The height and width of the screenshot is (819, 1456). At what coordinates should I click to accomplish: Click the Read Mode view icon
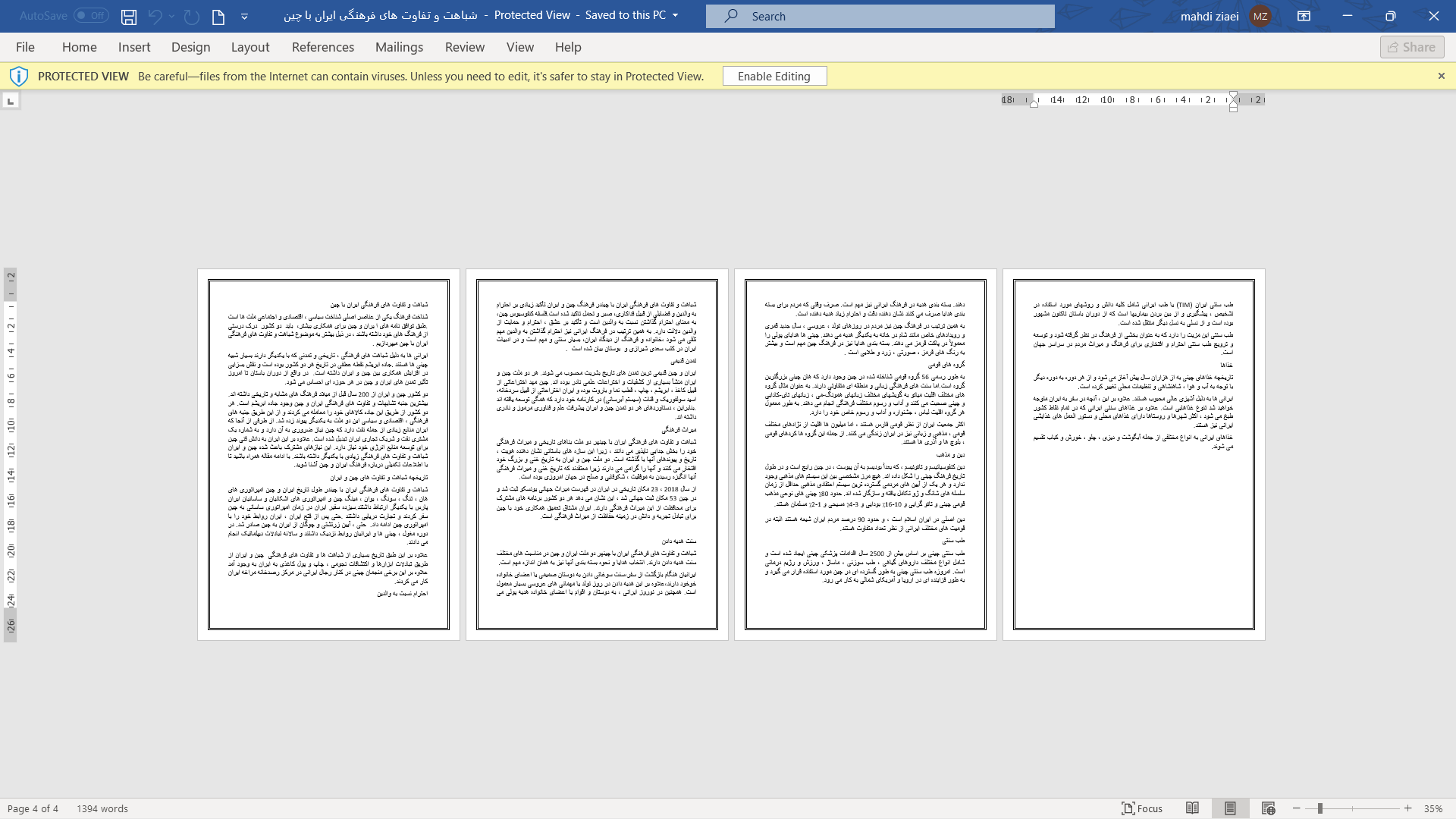(1192, 808)
